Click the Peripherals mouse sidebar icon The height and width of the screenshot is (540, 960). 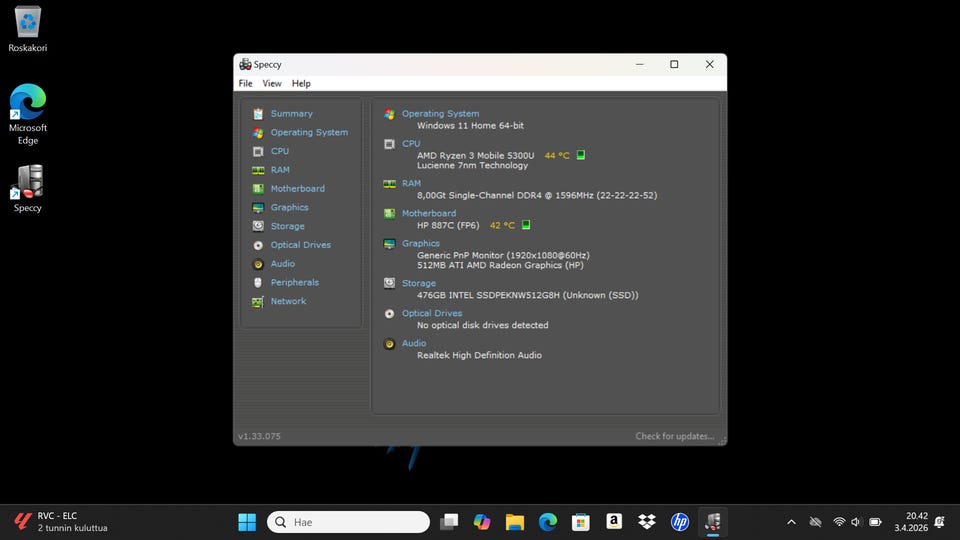pos(258,283)
